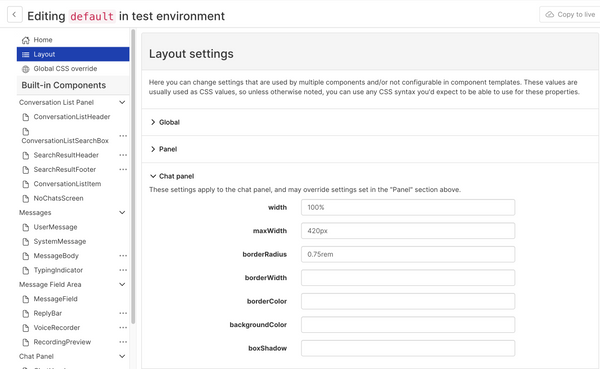Click the backgroundColor input field

coord(408,325)
